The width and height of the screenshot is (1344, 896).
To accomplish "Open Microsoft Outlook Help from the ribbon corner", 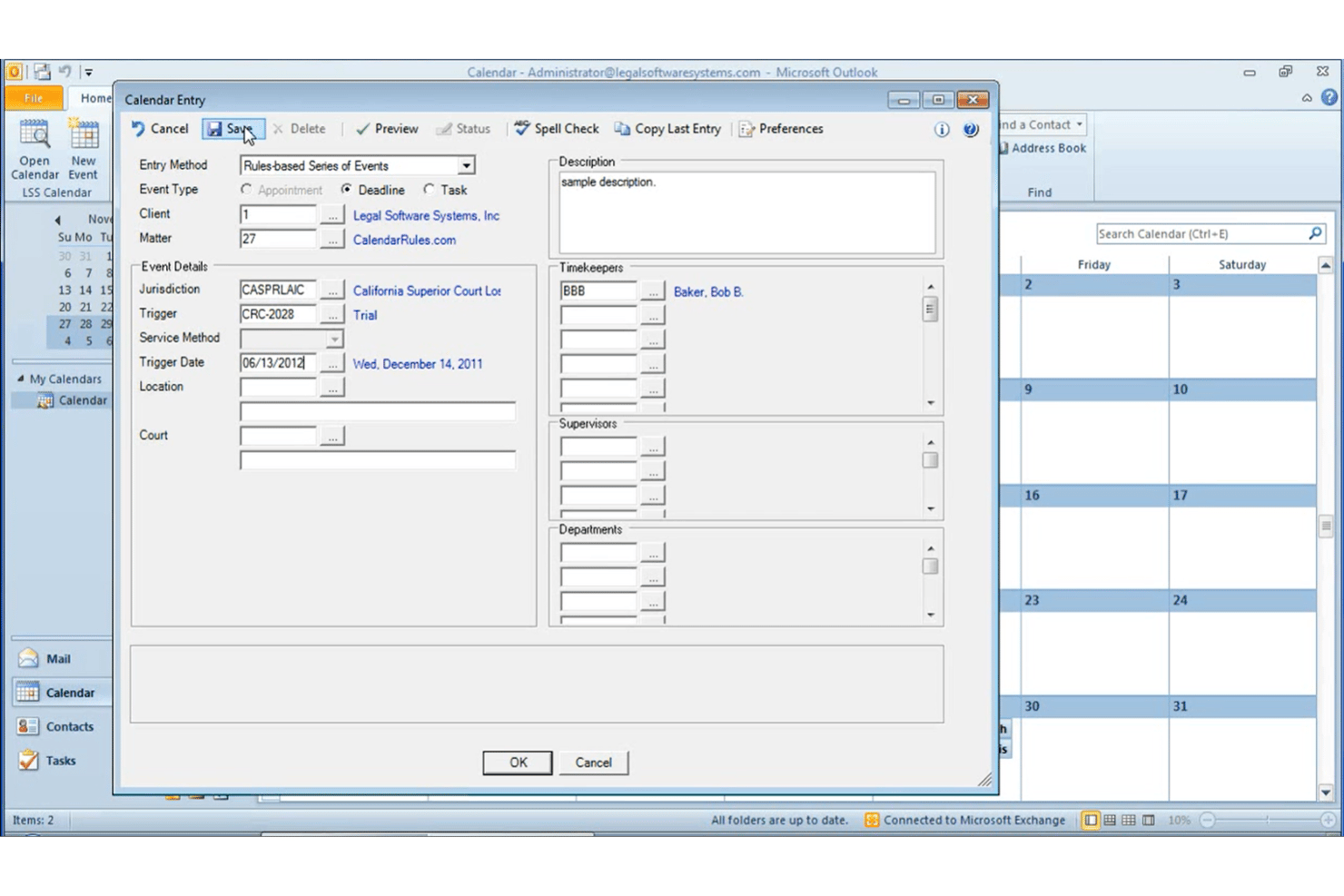I will [1329, 97].
